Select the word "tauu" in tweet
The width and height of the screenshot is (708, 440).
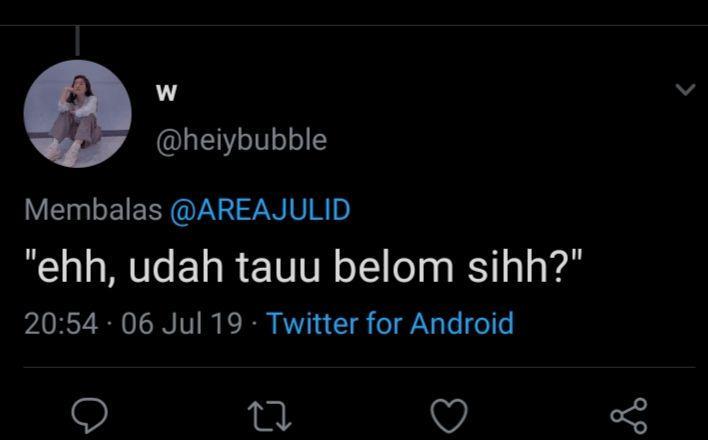click(278, 269)
